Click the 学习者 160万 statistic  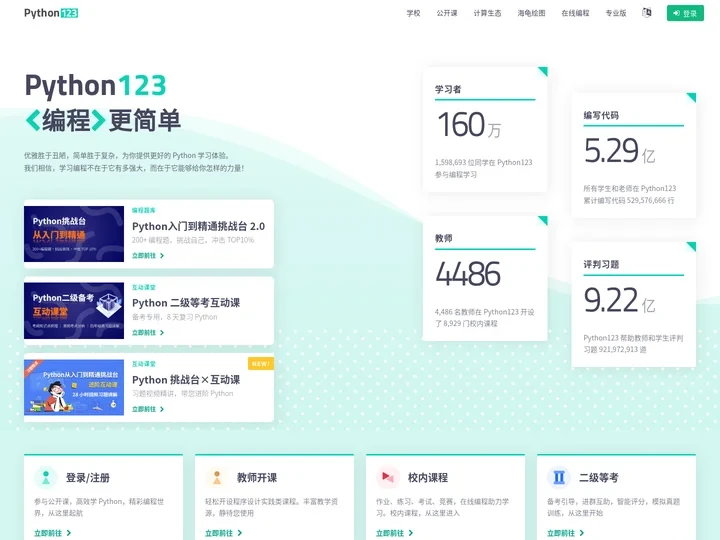pos(485,129)
